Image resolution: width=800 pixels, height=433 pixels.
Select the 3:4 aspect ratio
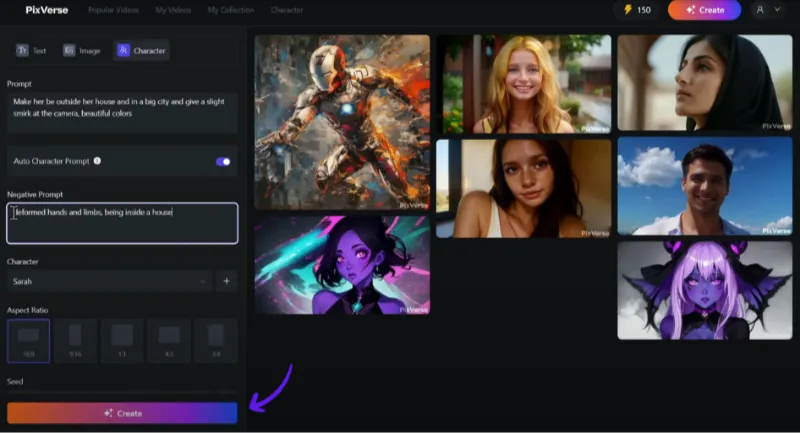point(216,341)
